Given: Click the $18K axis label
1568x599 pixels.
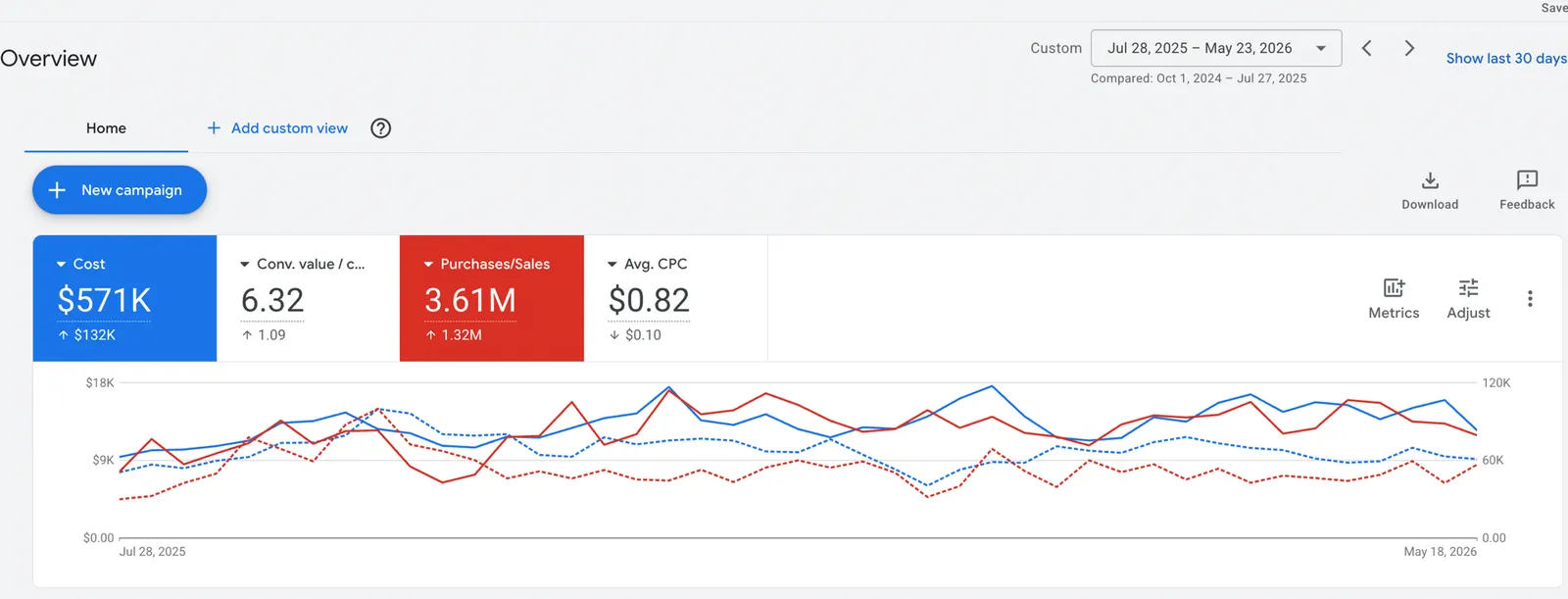Looking at the screenshot, I should tap(100, 383).
